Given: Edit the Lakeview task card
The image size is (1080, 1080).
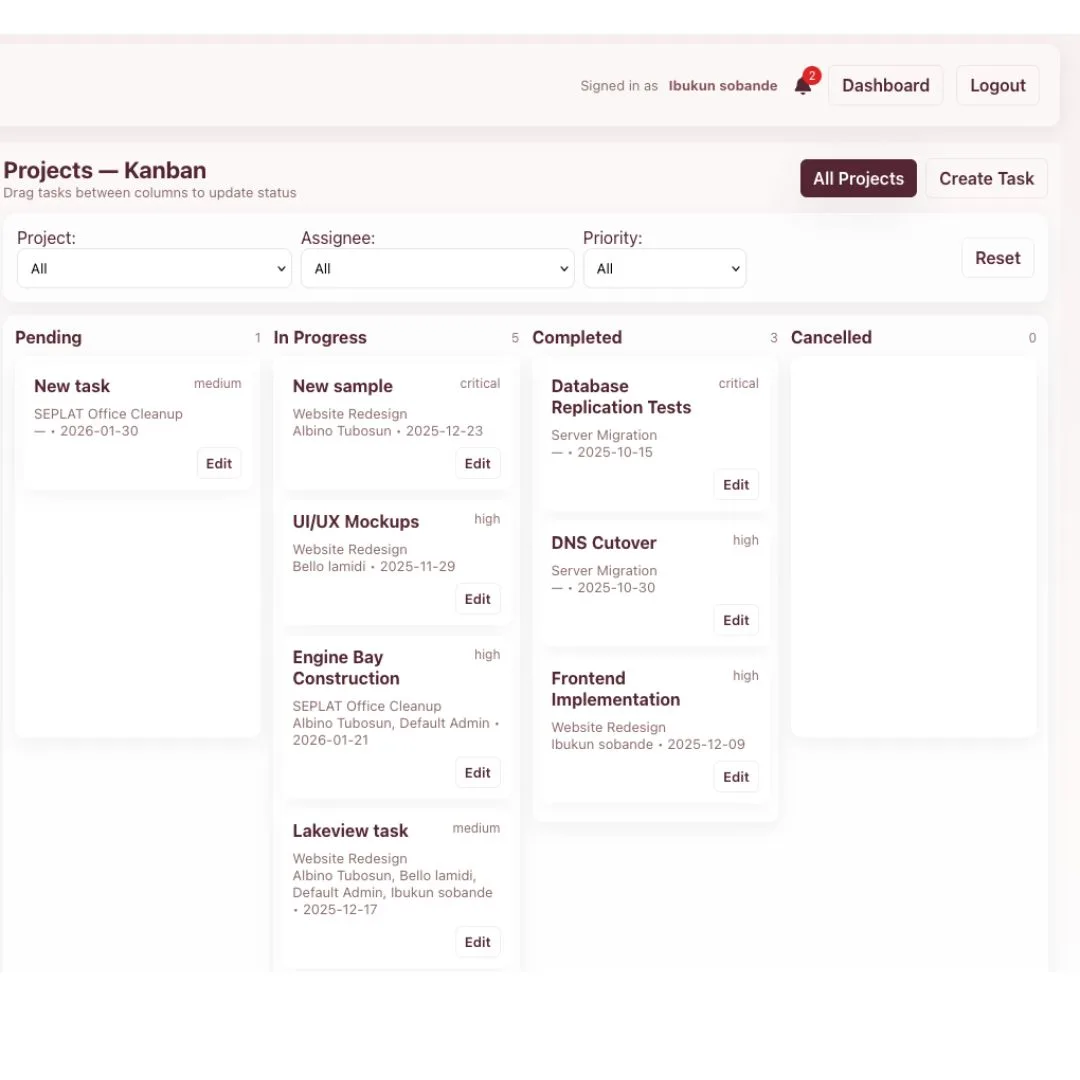Looking at the screenshot, I should coord(477,942).
